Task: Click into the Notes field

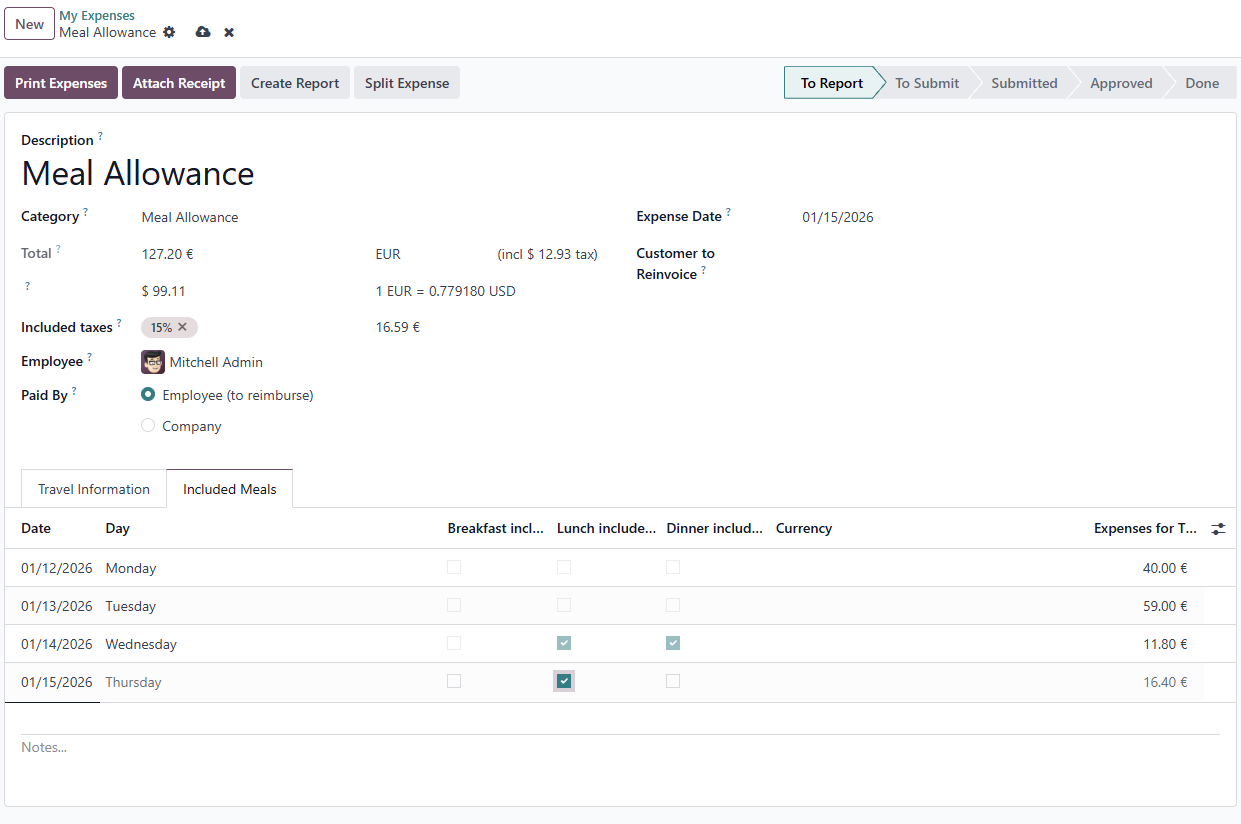Action: coord(620,747)
